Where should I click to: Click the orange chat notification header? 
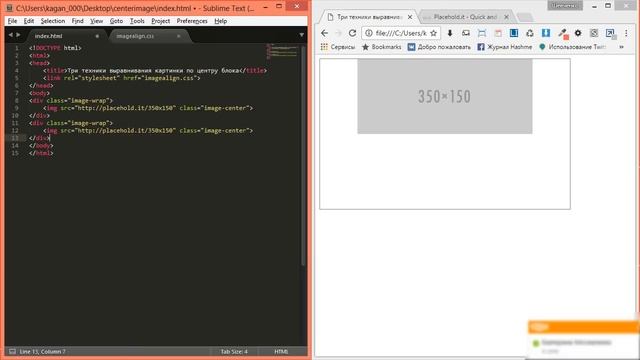(x=583, y=327)
